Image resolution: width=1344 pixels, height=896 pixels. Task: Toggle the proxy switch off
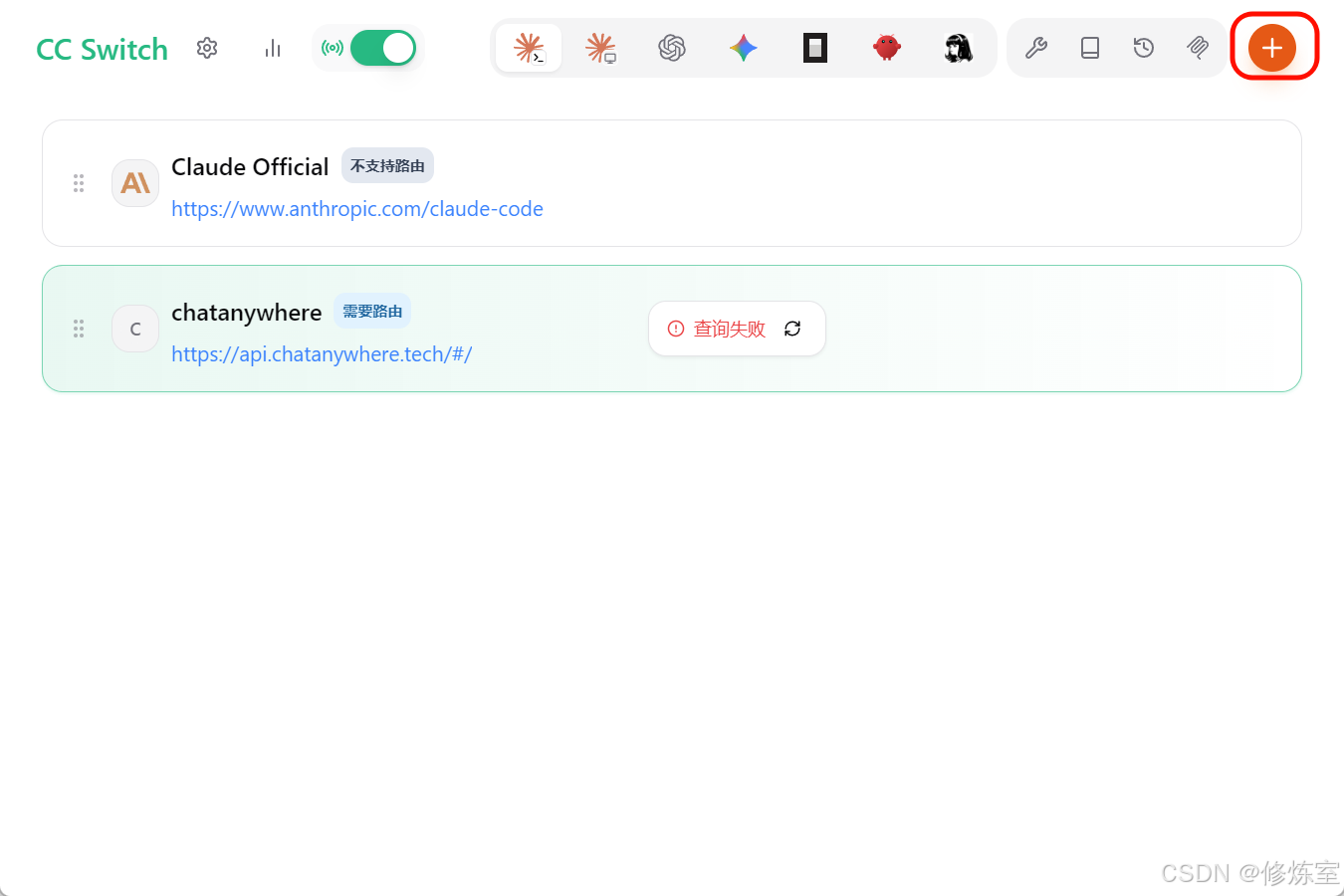383,48
